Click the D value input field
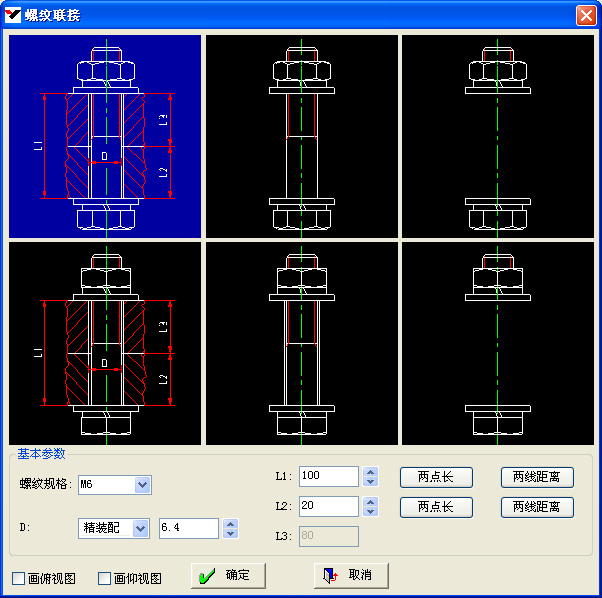This screenshot has width=602, height=598. [188, 528]
